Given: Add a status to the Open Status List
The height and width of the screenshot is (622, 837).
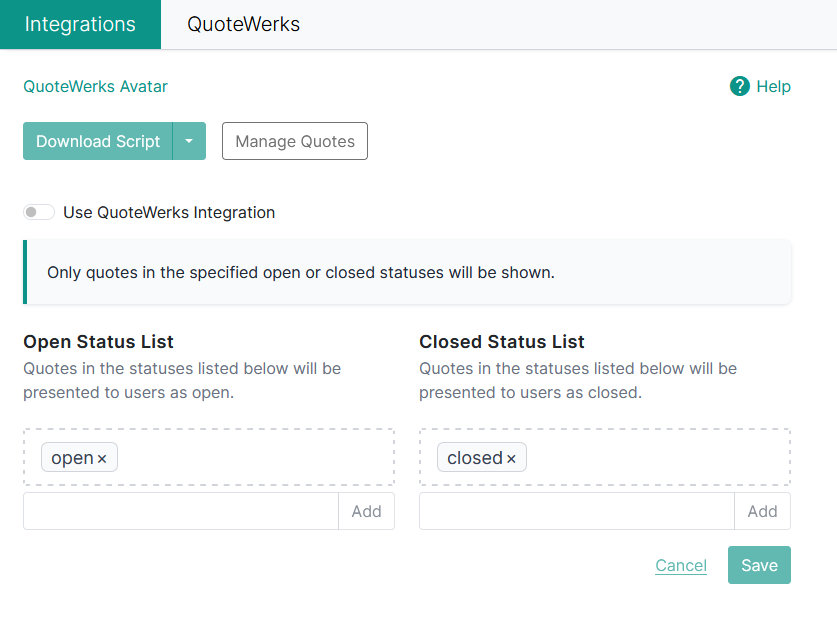Looking at the screenshot, I should (x=366, y=511).
